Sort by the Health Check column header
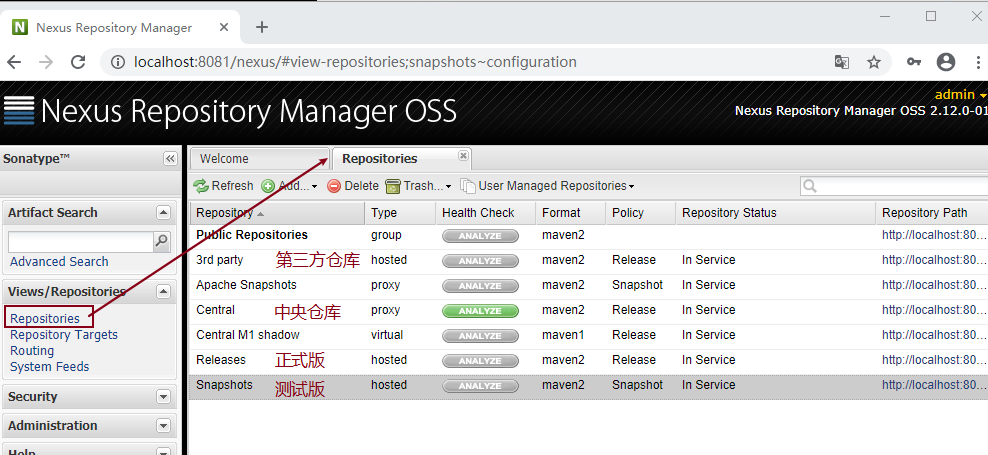The height and width of the screenshot is (455, 988). [485, 213]
